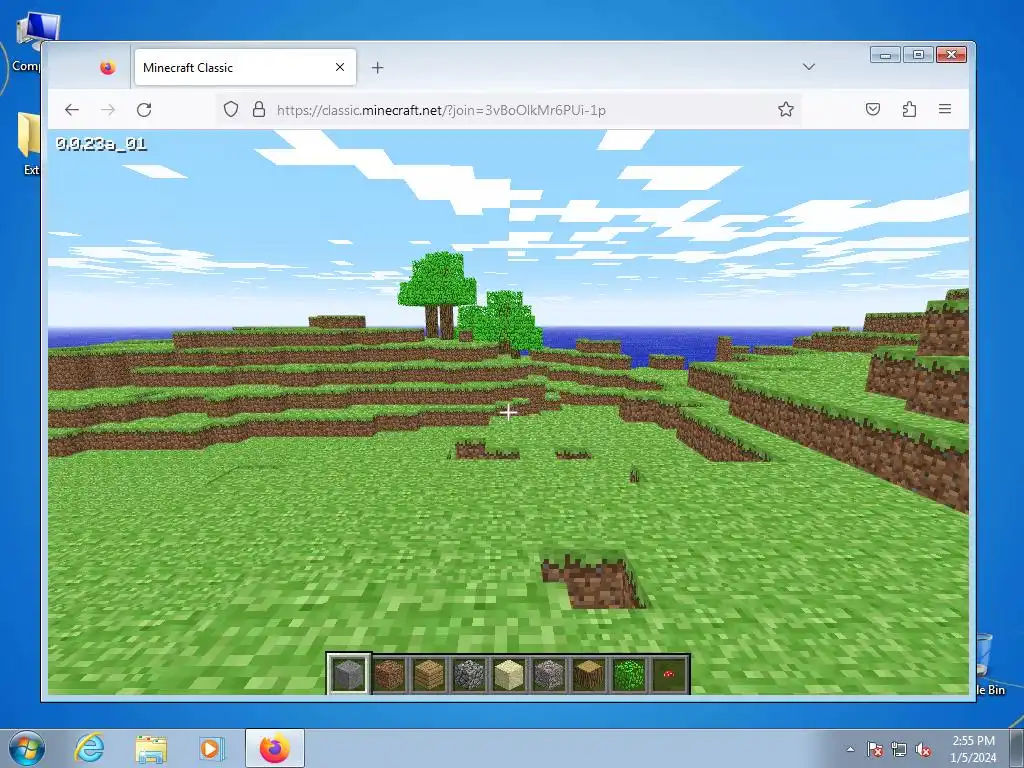
Task: Launch Internet Explorer from taskbar
Action: pyautogui.click(x=89, y=748)
